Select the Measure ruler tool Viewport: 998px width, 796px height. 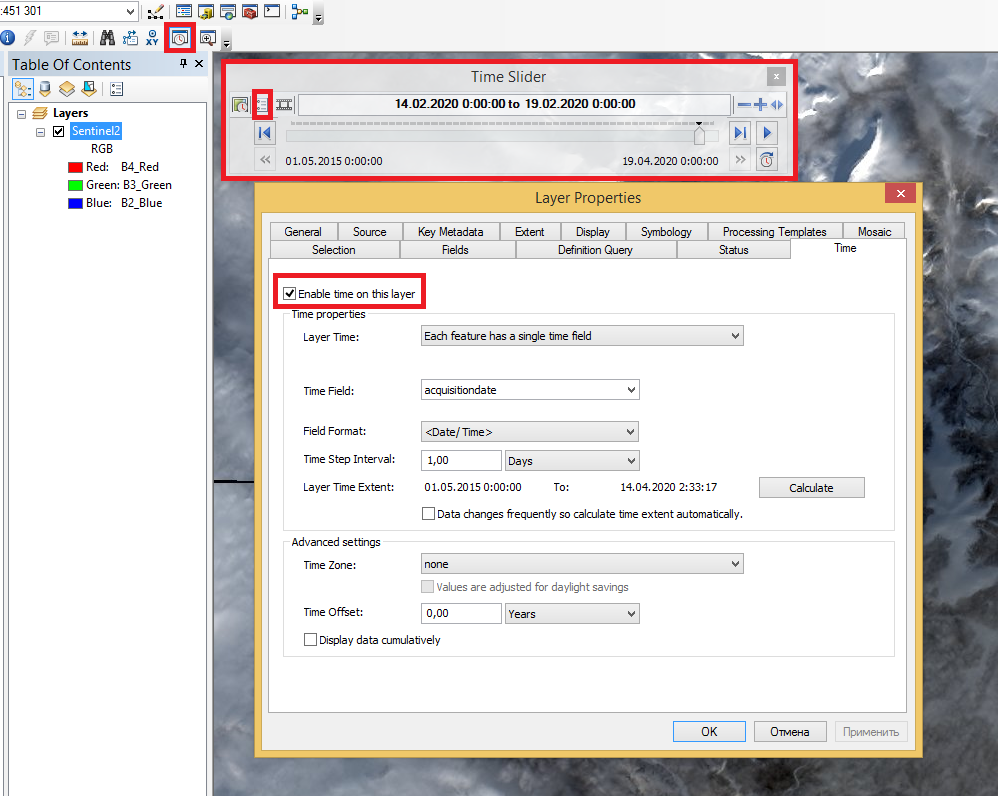(x=80, y=38)
